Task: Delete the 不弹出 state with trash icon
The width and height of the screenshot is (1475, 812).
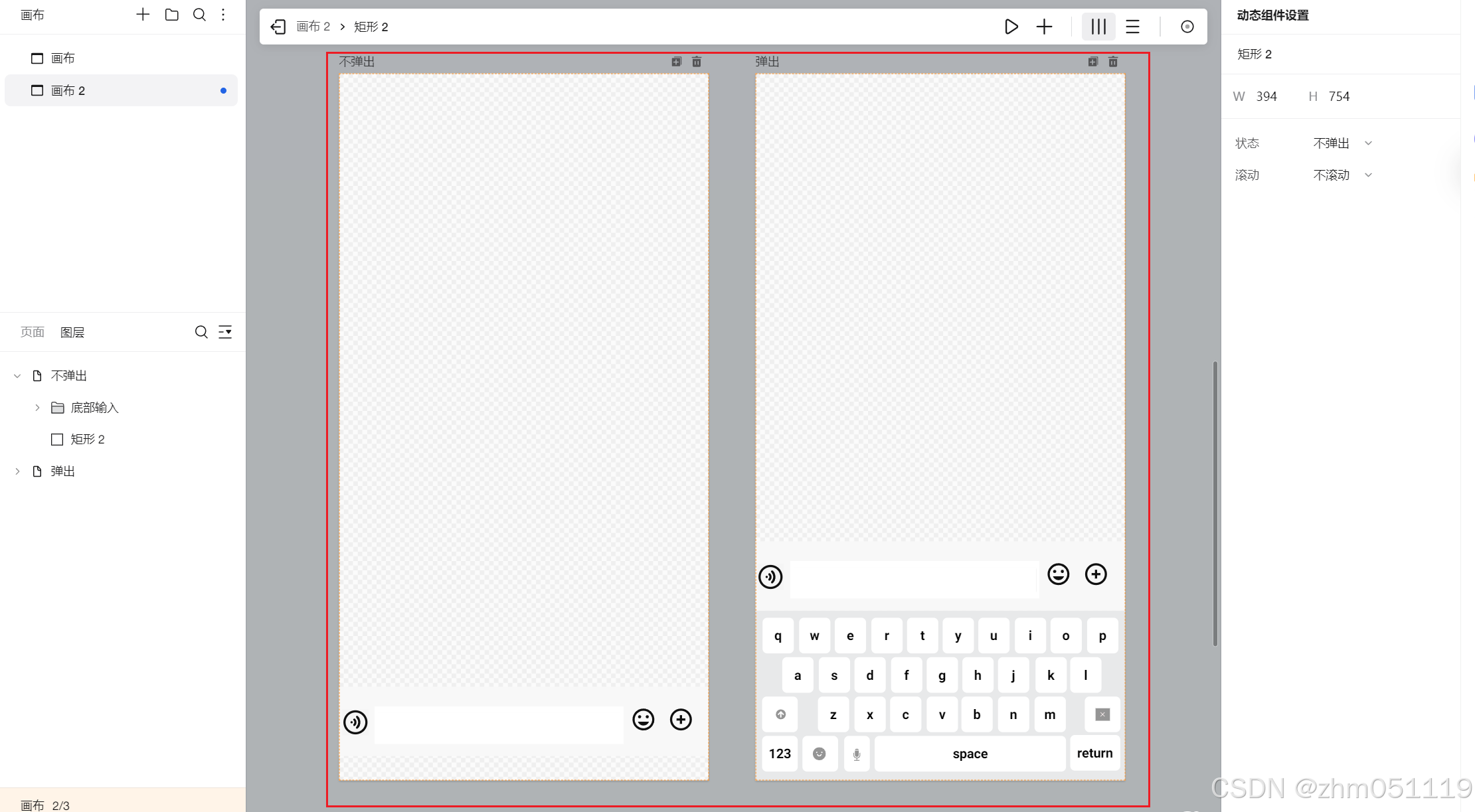Action: (x=696, y=62)
